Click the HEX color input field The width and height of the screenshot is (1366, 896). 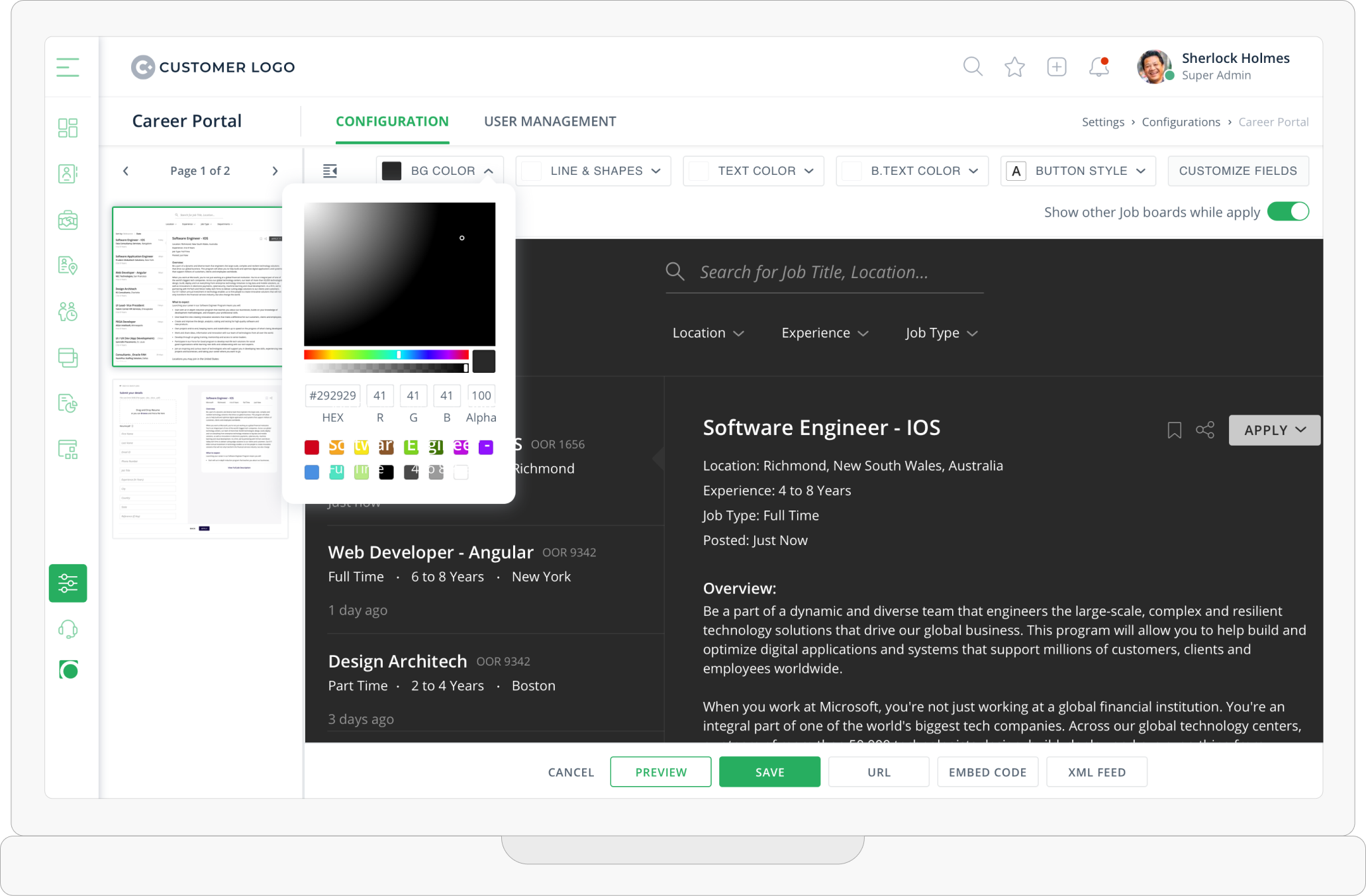(x=332, y=396)
